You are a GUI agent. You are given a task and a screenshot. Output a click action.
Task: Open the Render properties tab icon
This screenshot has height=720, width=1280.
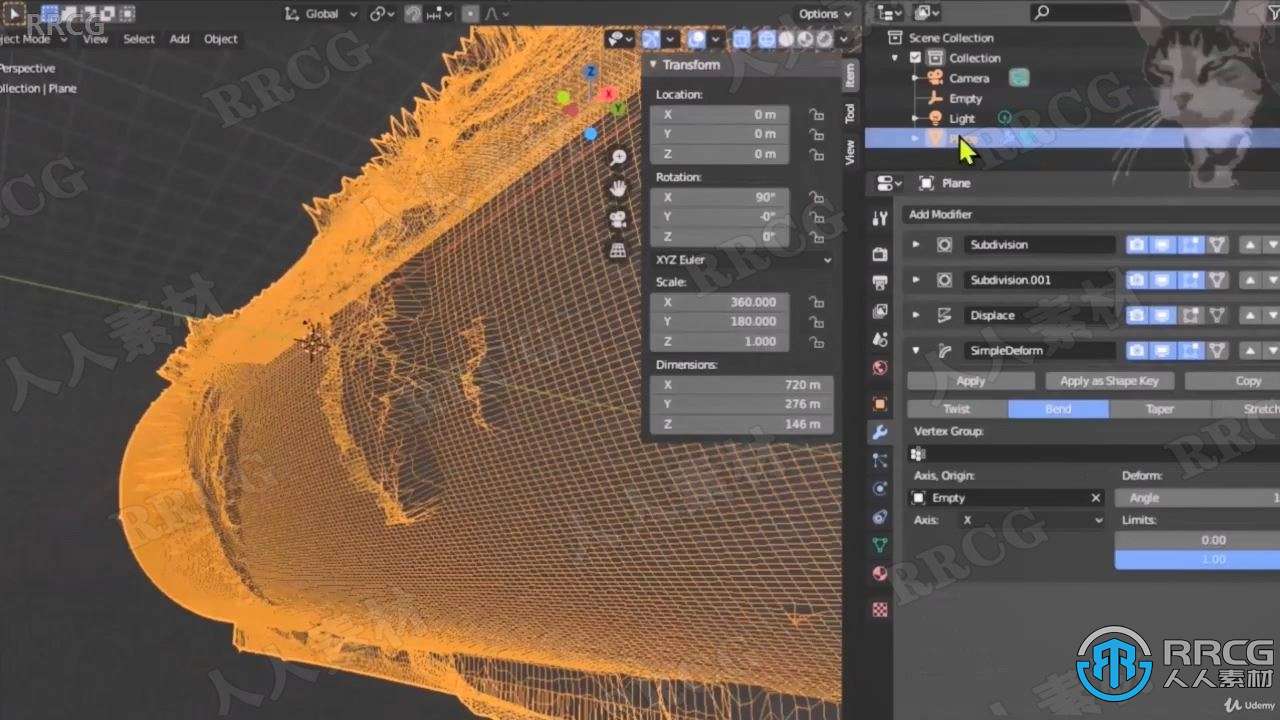pos(880,254)
